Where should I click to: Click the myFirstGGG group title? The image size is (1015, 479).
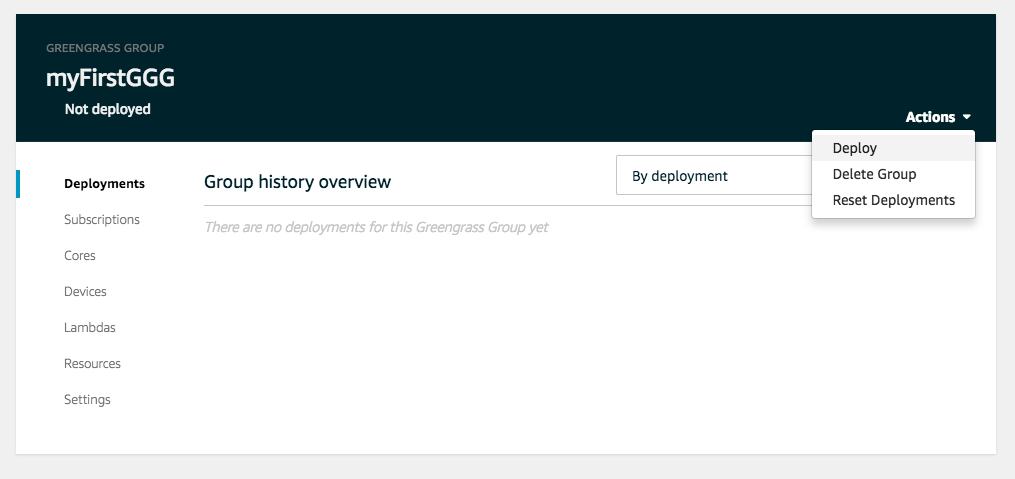[110, 78]
